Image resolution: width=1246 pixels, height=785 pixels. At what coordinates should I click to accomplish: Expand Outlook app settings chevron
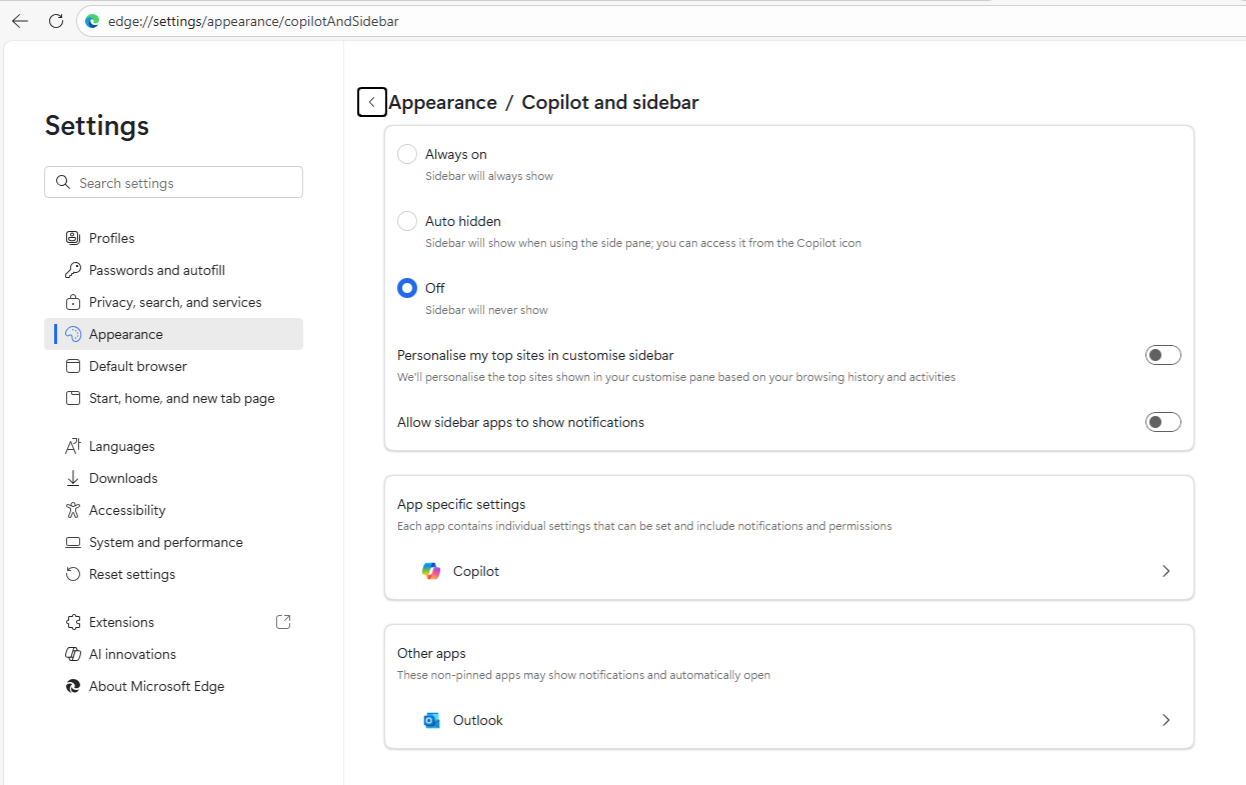coord(1166,720)
